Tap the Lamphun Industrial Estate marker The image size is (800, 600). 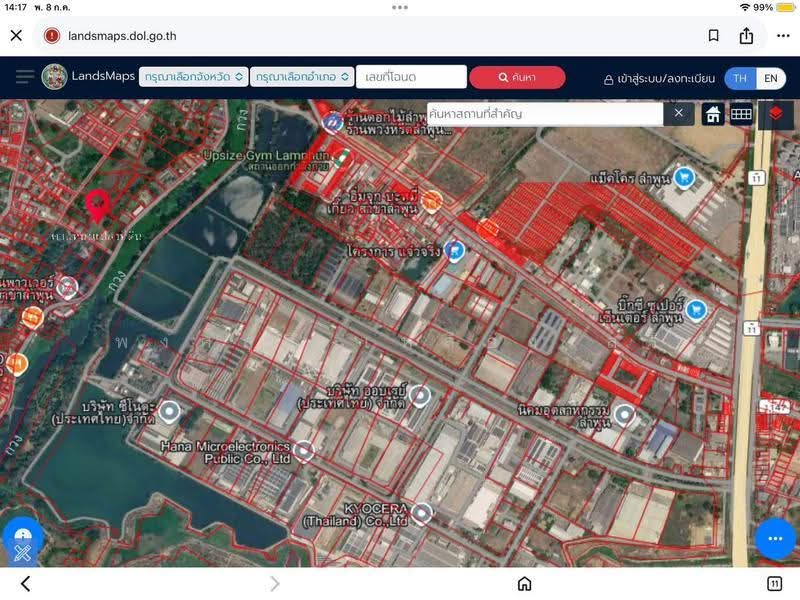(x=624, y=415)
